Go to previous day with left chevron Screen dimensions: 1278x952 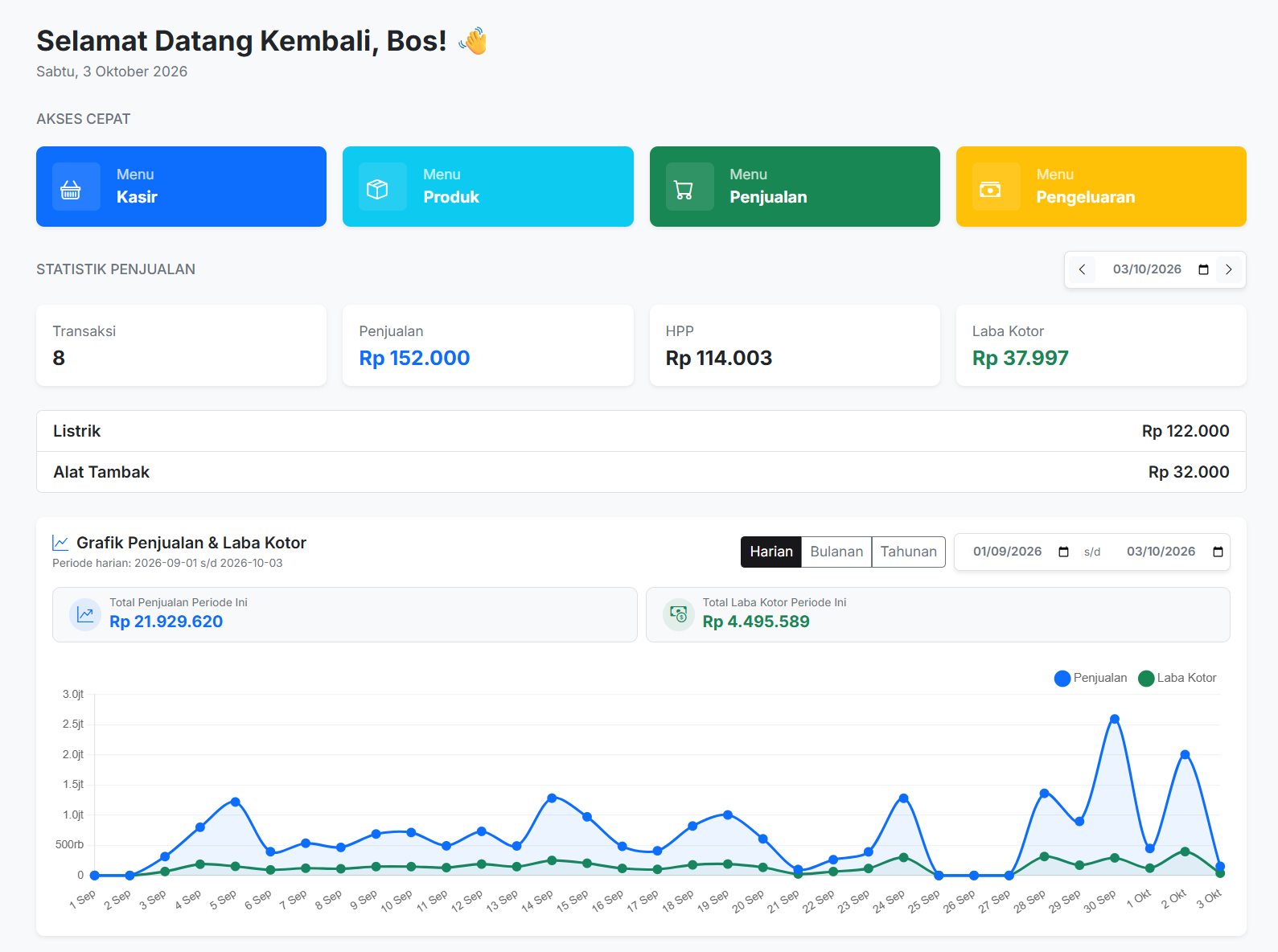[1082, 269]
